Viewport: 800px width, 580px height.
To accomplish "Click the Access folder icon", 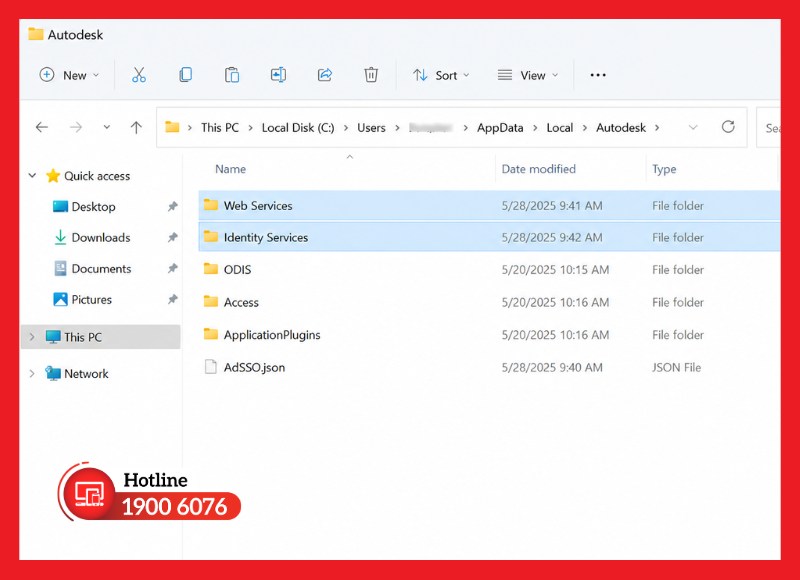I will [211, 301].
